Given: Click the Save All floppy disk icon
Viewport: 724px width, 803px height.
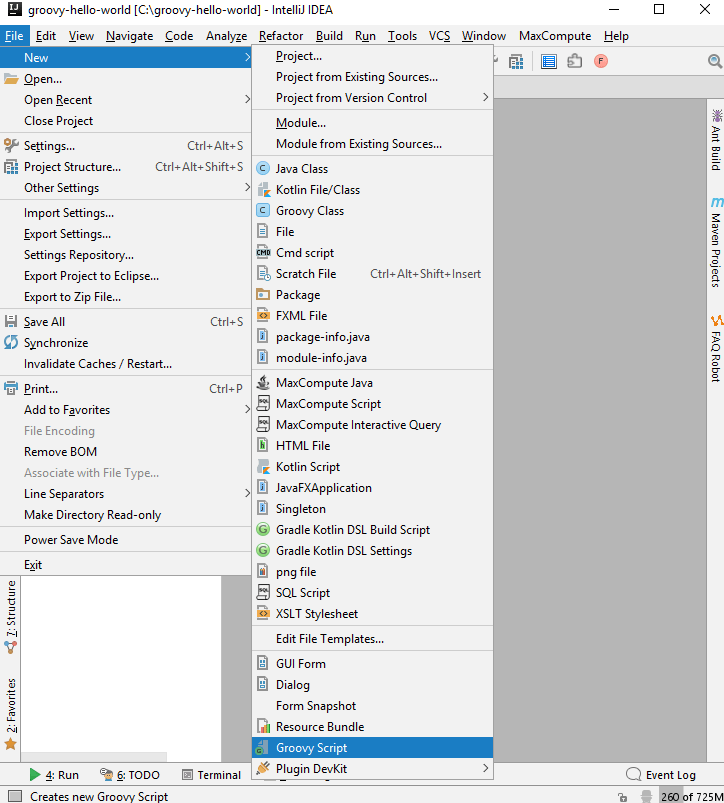Looking at the screenshot, I should coord(11,322).
